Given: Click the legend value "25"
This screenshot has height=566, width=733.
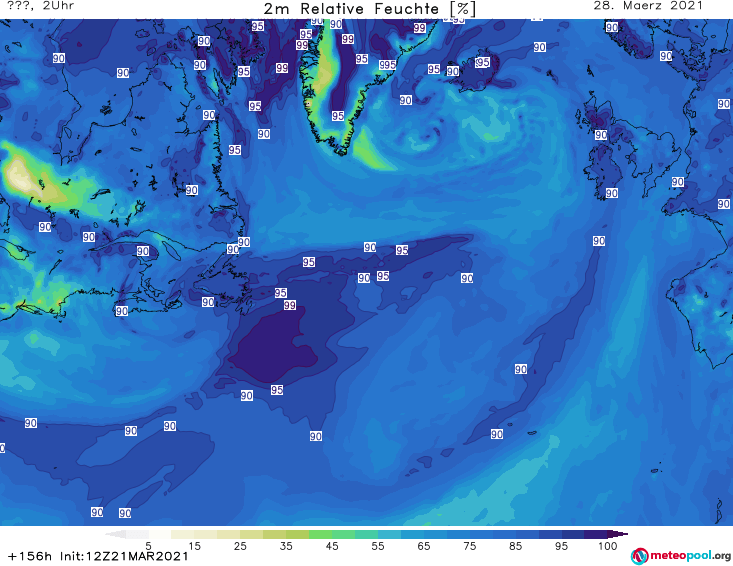Looking at the screenshot, I should 240,546.
